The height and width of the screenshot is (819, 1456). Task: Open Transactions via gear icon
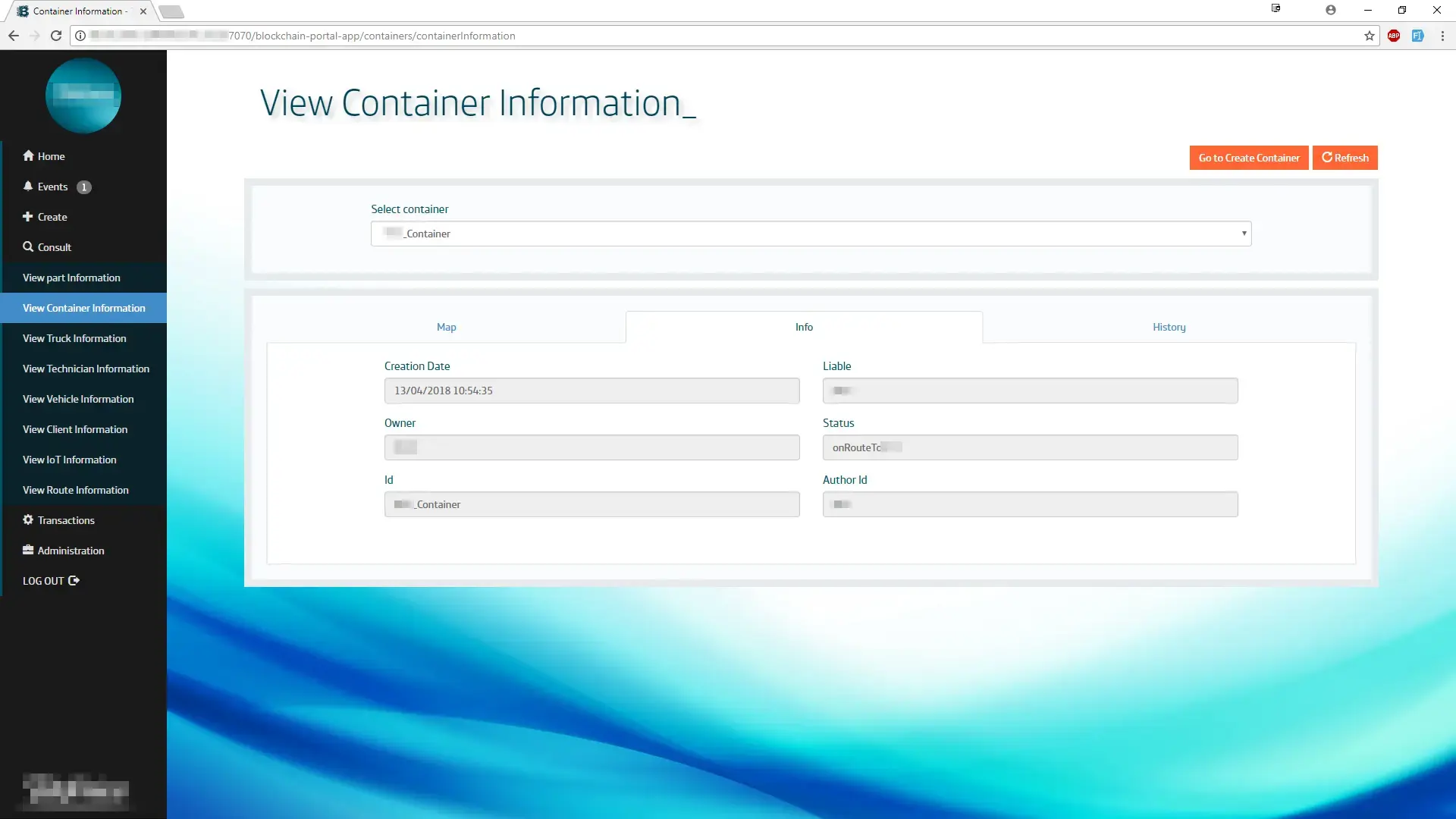click(28, 520)
